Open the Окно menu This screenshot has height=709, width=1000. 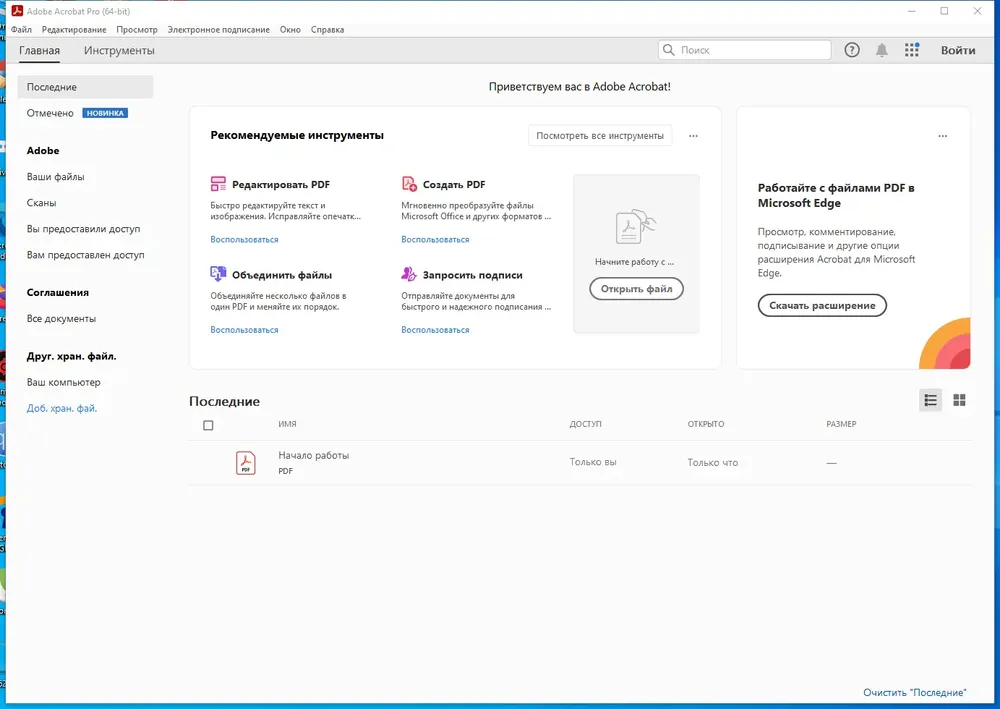tap(290, 29)
